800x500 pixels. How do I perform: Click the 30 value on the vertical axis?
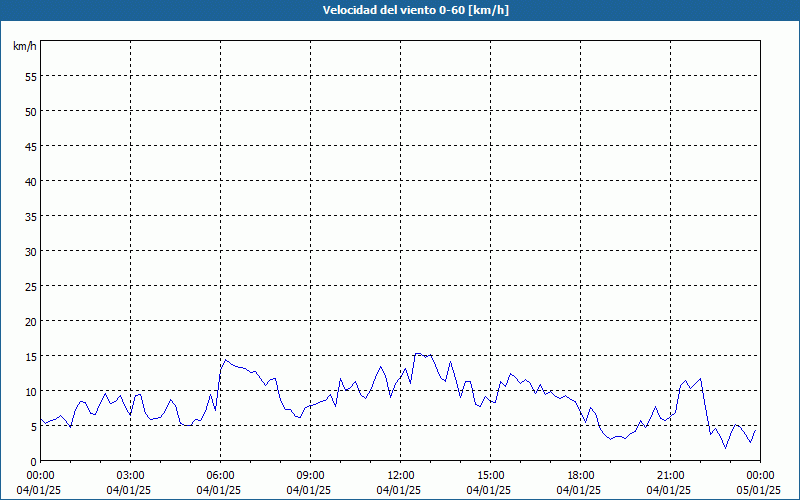pyautogui.click(x=31, y=252)
